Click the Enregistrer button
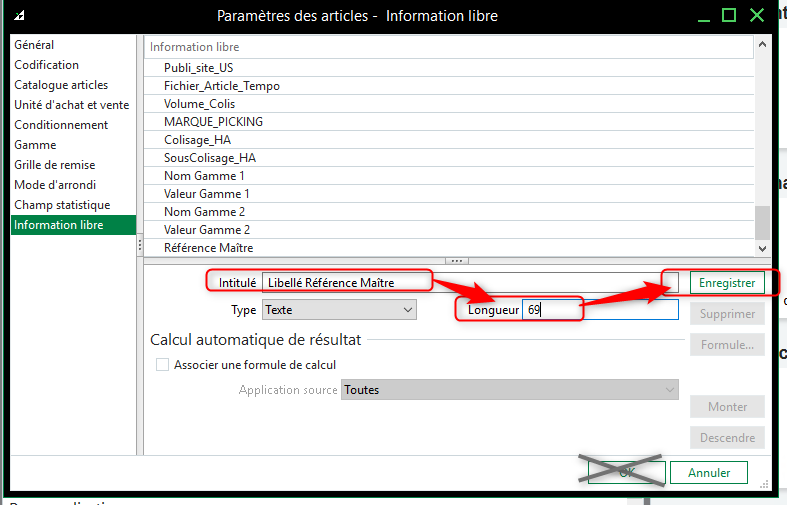Screen dimensions: 787x505 pos(727,283)
